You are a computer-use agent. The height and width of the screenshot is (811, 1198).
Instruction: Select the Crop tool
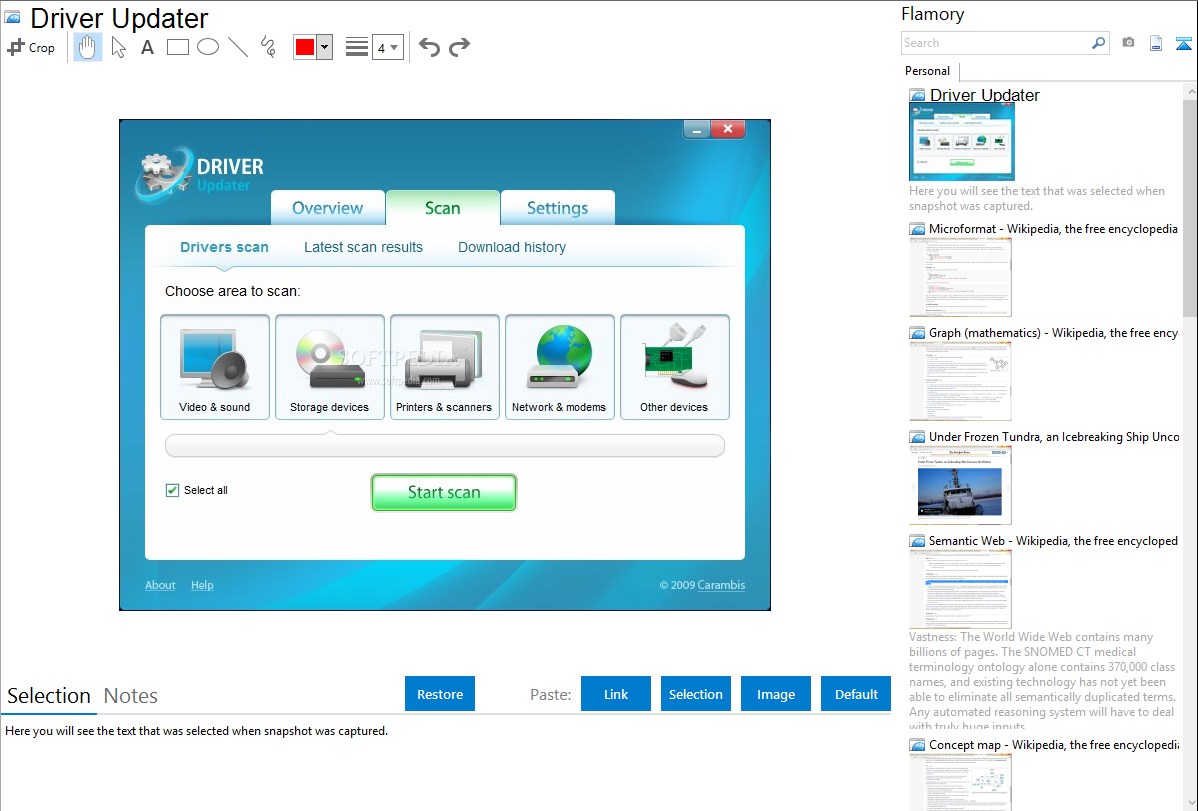click(31, 47)
